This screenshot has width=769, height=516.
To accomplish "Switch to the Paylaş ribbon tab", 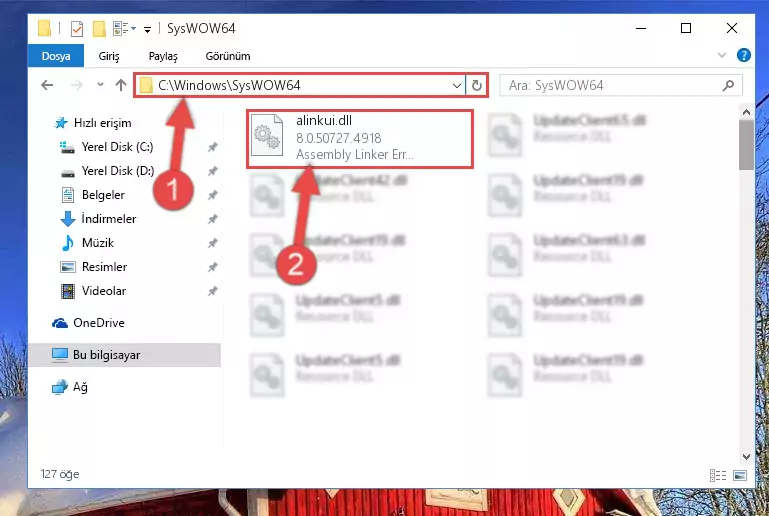I will [x=163, y=56].
